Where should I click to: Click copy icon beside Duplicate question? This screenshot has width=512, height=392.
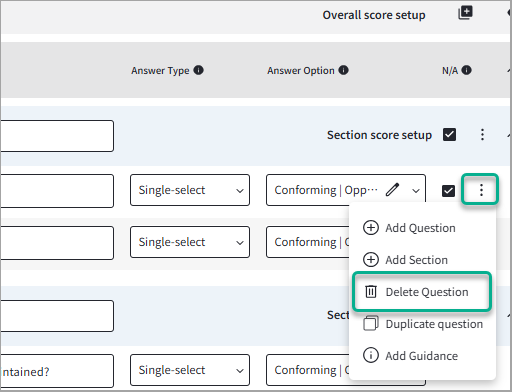pyautogui.click(x=371, y=323)
